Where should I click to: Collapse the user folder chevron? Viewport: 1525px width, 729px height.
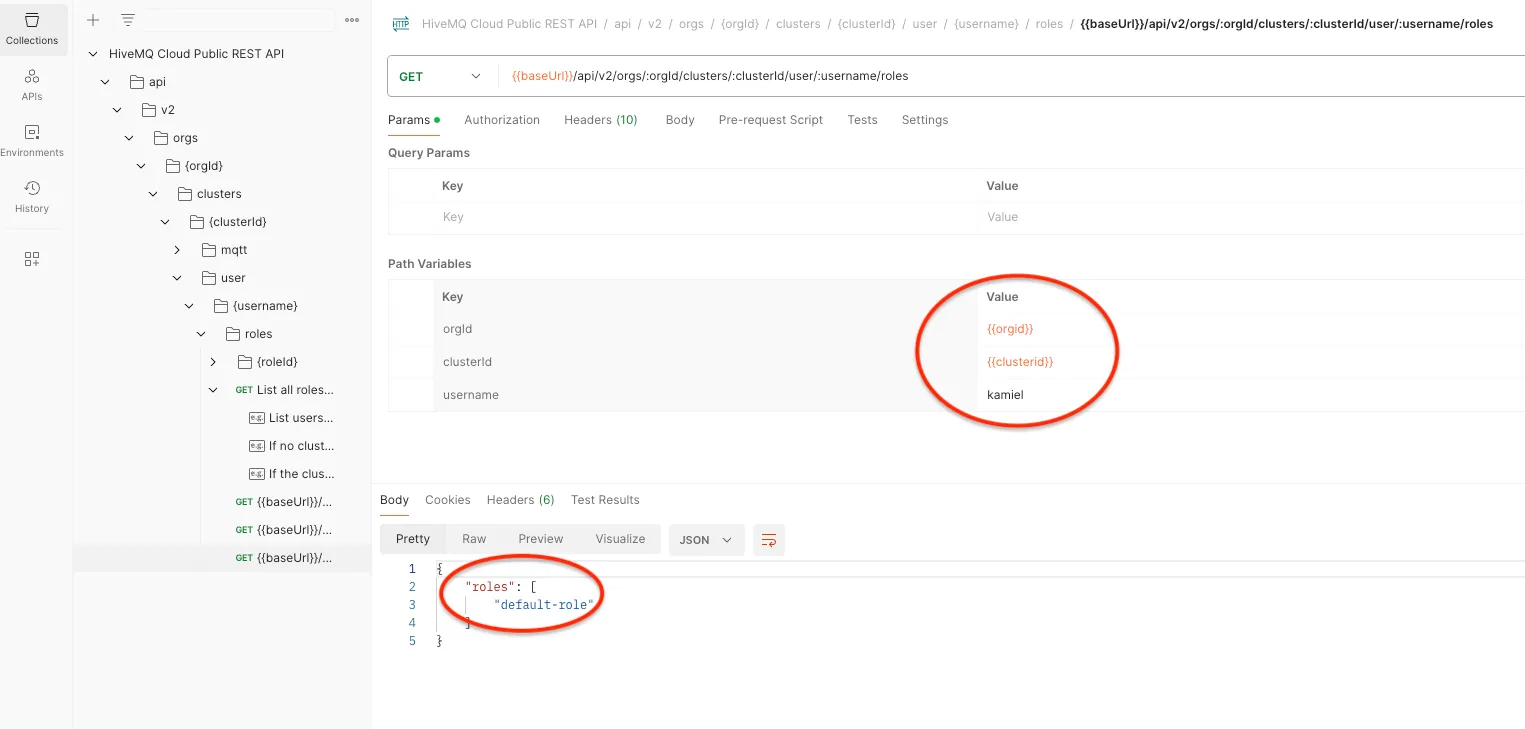click(x=177, y=278)
